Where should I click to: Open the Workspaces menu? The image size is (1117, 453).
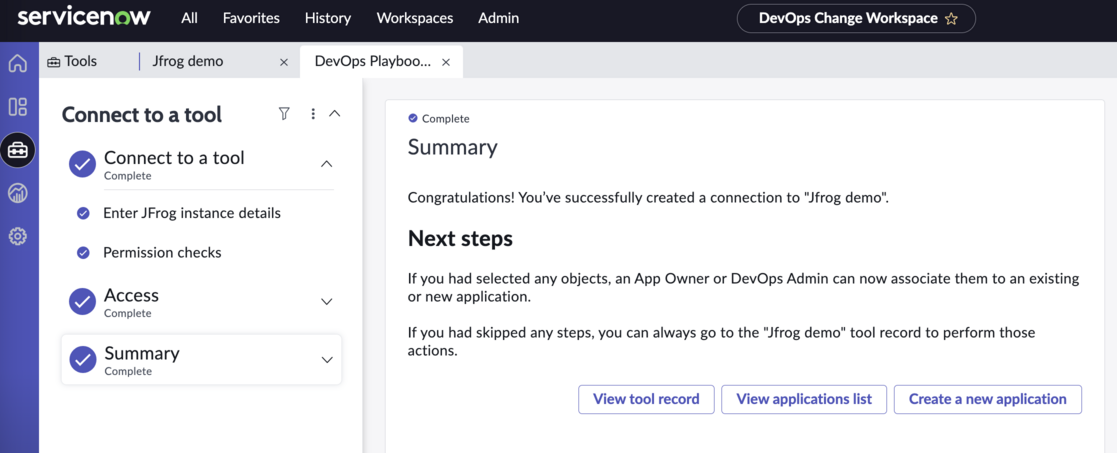(415, 19)
